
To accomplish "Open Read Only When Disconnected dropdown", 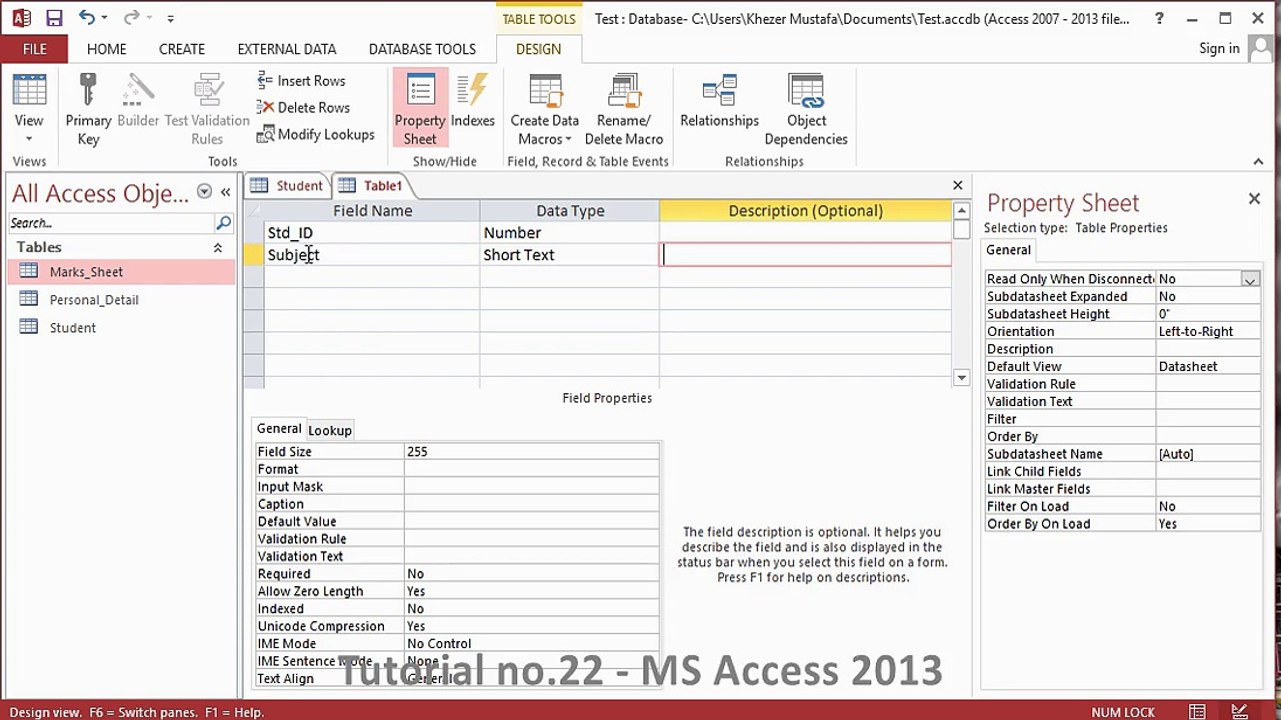I will click(1250, 280).
